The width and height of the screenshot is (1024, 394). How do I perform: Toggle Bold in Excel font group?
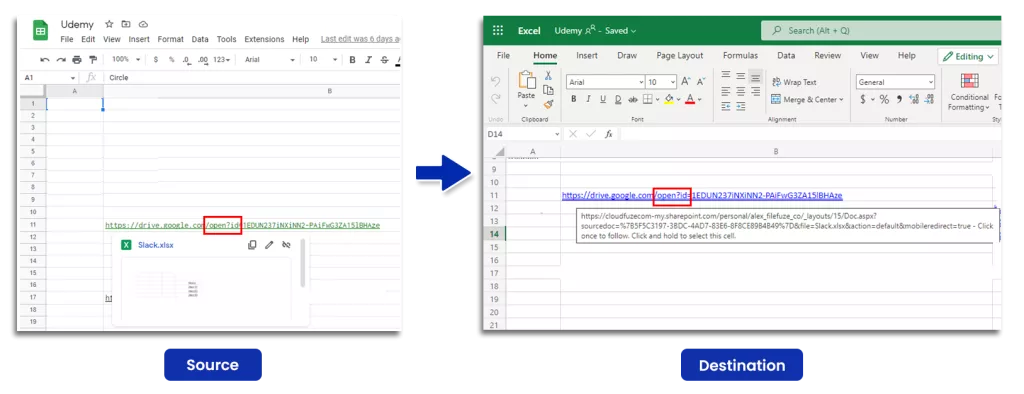click(x=573, y=99)
